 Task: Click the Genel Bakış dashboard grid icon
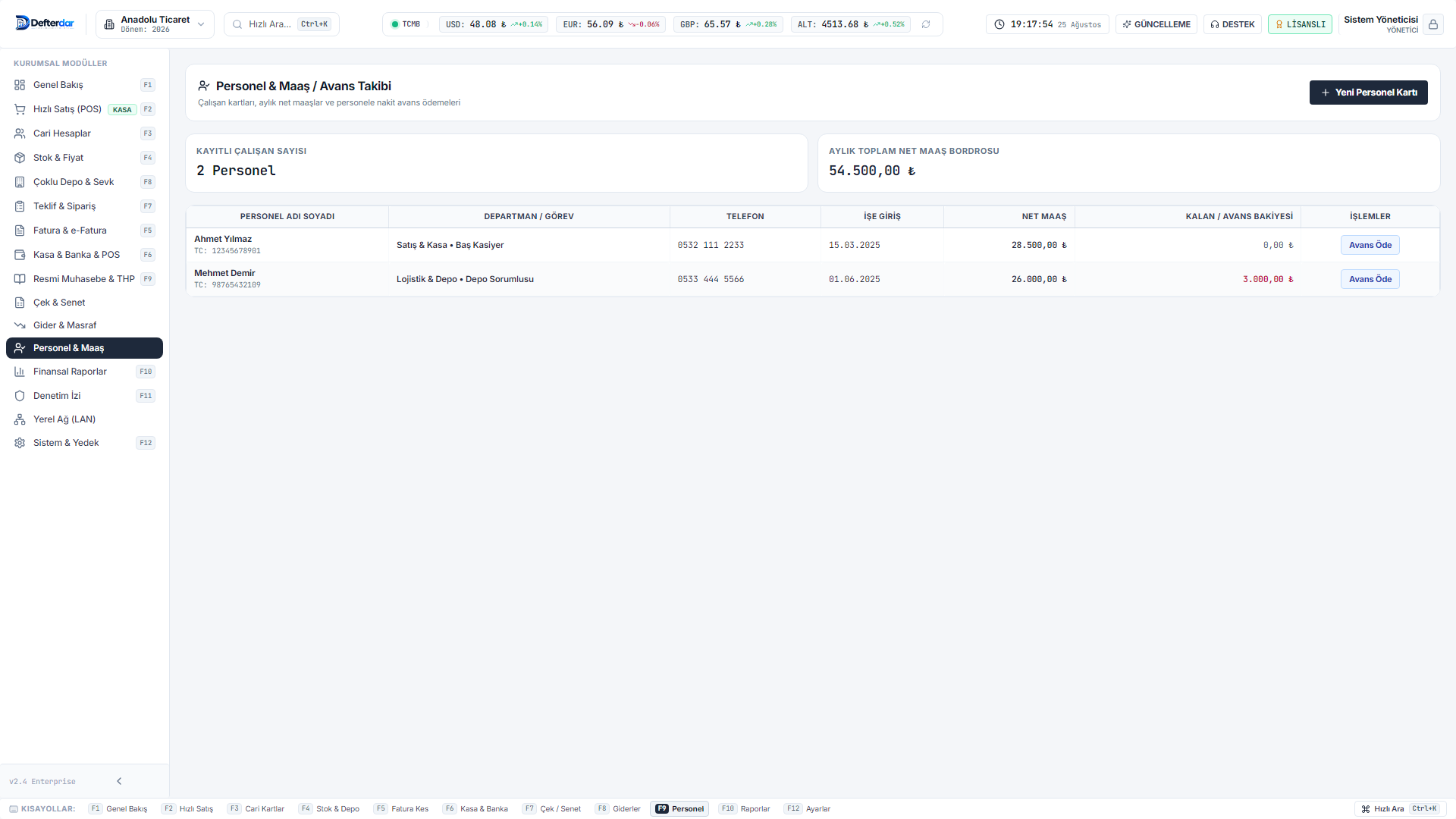20,85
